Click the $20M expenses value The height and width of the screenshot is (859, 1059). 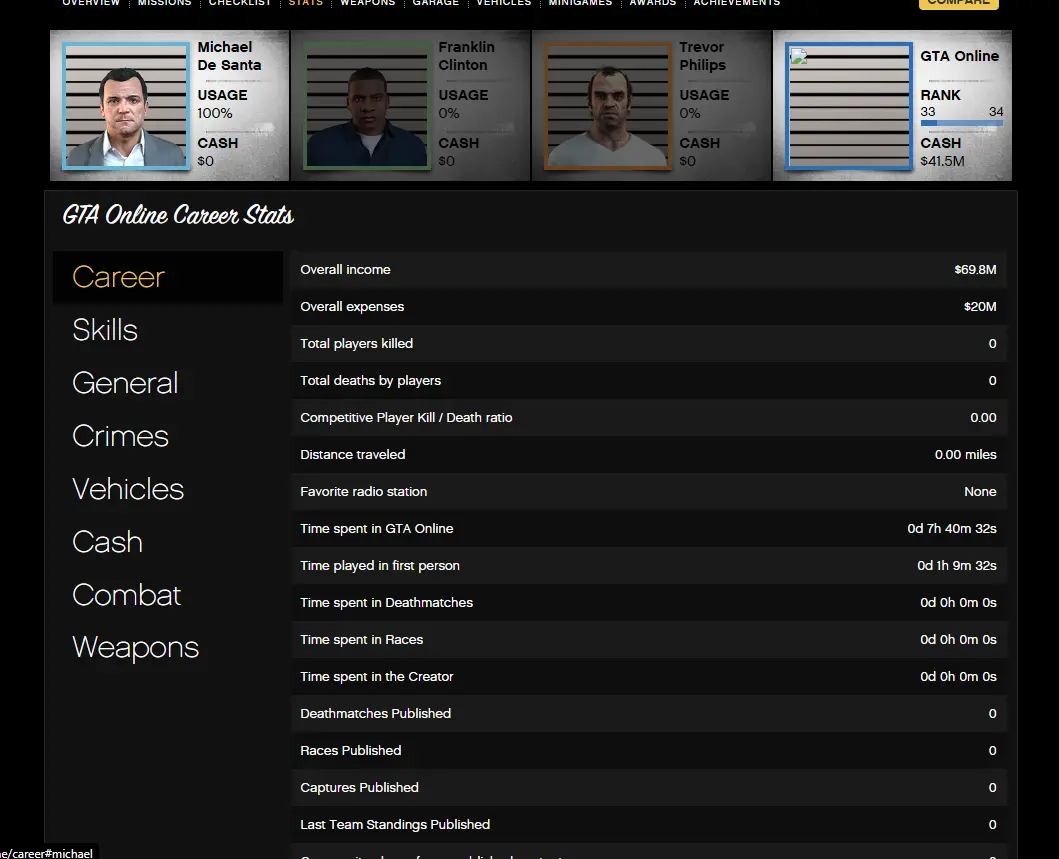pyautogui.click(x=980, y=307)
